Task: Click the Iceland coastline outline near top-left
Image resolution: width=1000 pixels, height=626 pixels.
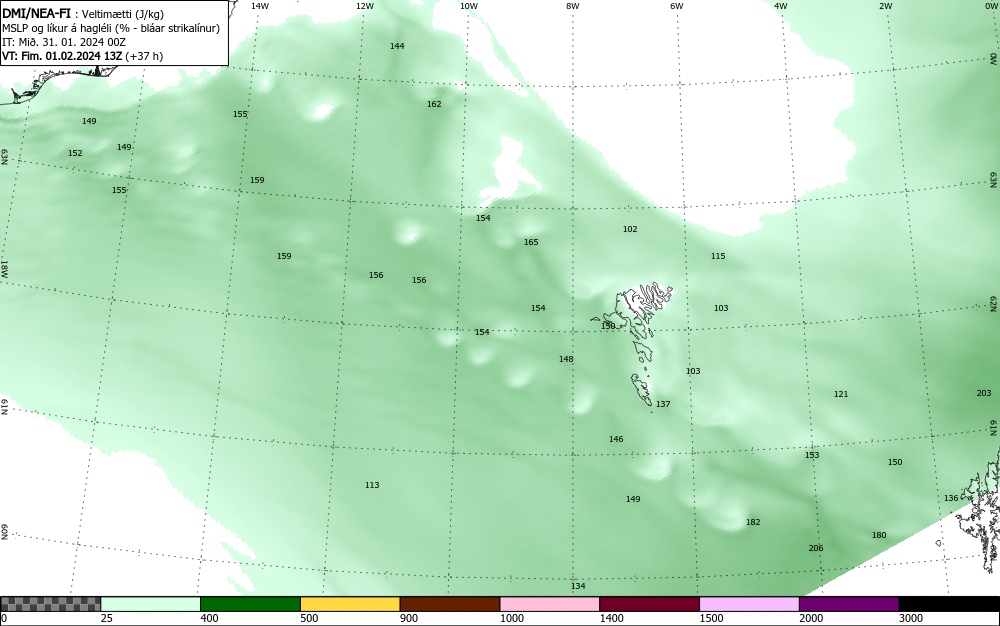Action: point(57,83)
